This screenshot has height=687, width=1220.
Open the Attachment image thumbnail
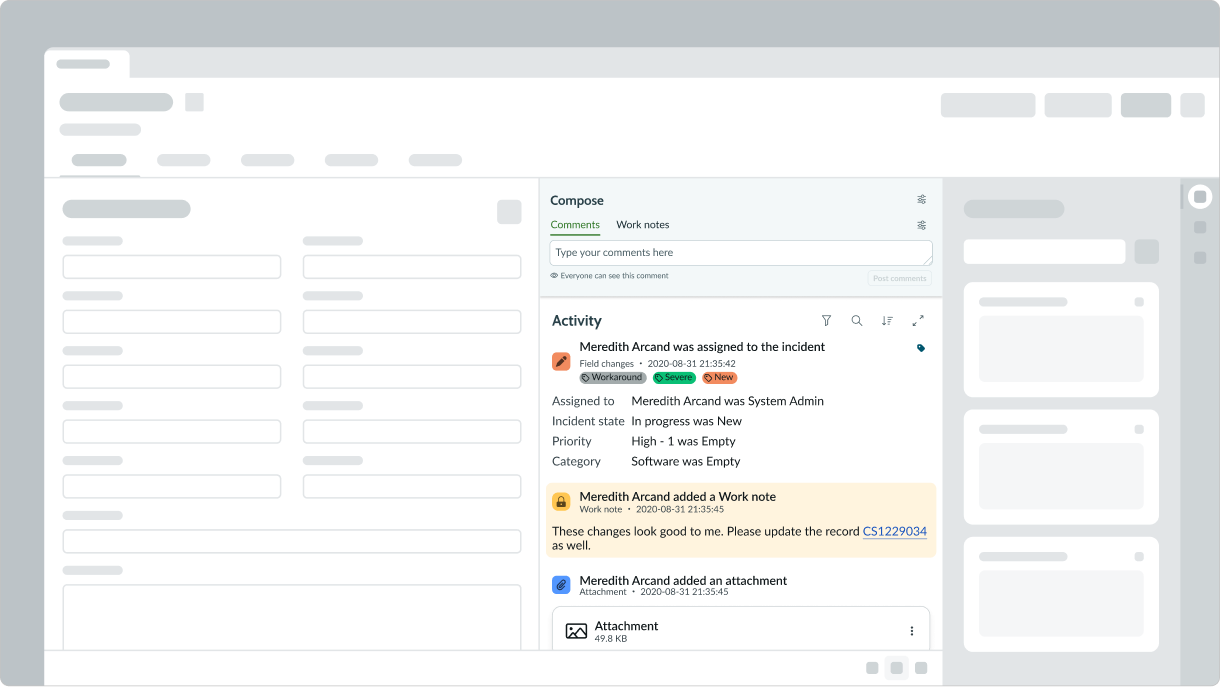(576, 631)
